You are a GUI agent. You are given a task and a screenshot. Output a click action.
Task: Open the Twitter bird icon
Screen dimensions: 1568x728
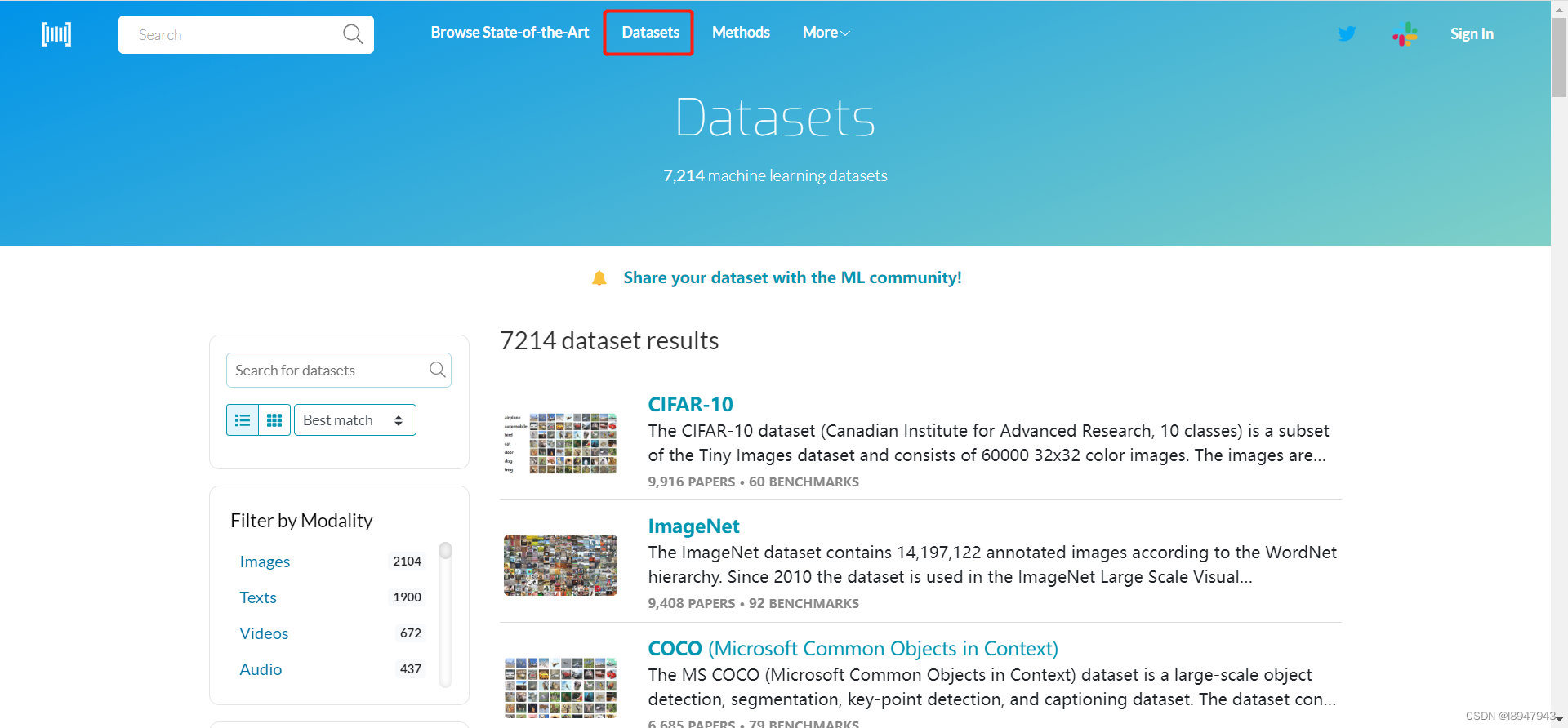[x=1347, y=33]
